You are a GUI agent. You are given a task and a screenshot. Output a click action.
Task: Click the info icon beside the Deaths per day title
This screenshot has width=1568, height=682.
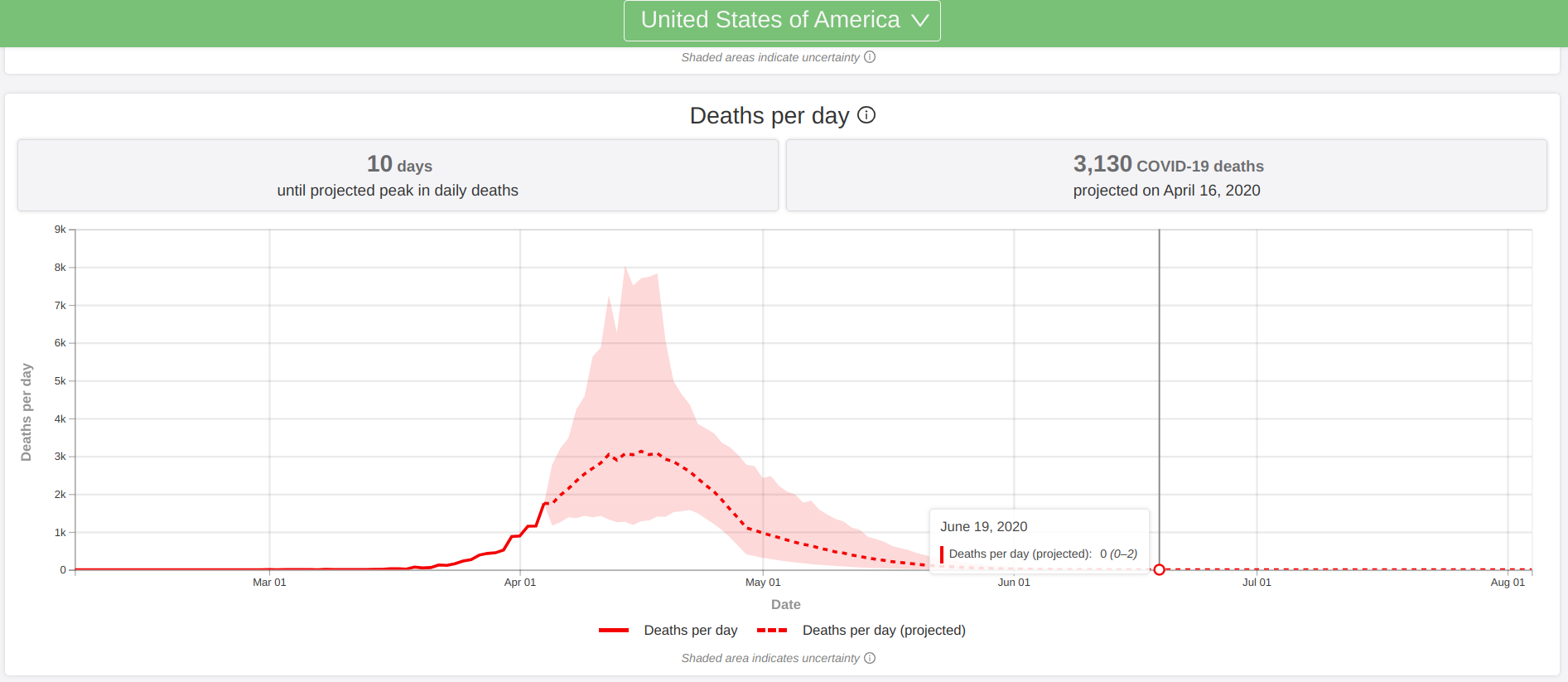[866, 115]
